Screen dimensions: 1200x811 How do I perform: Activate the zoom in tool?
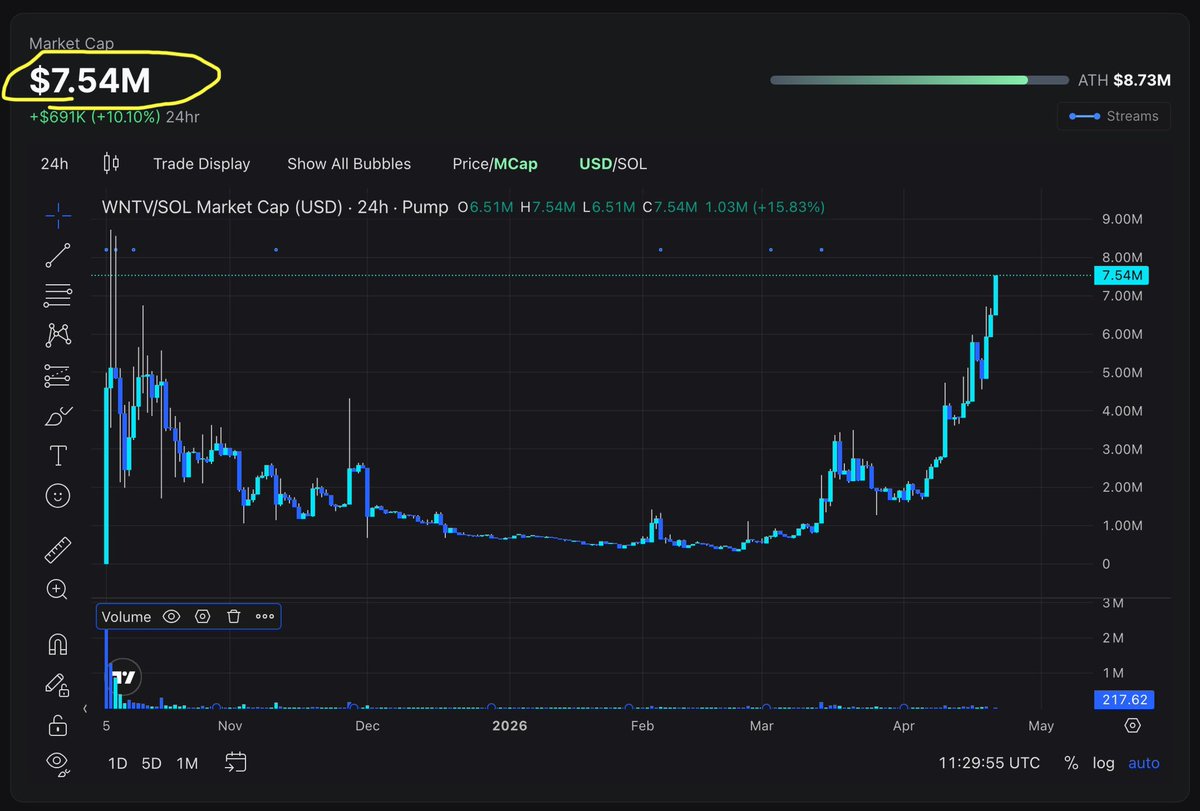(x=58, y=590)
